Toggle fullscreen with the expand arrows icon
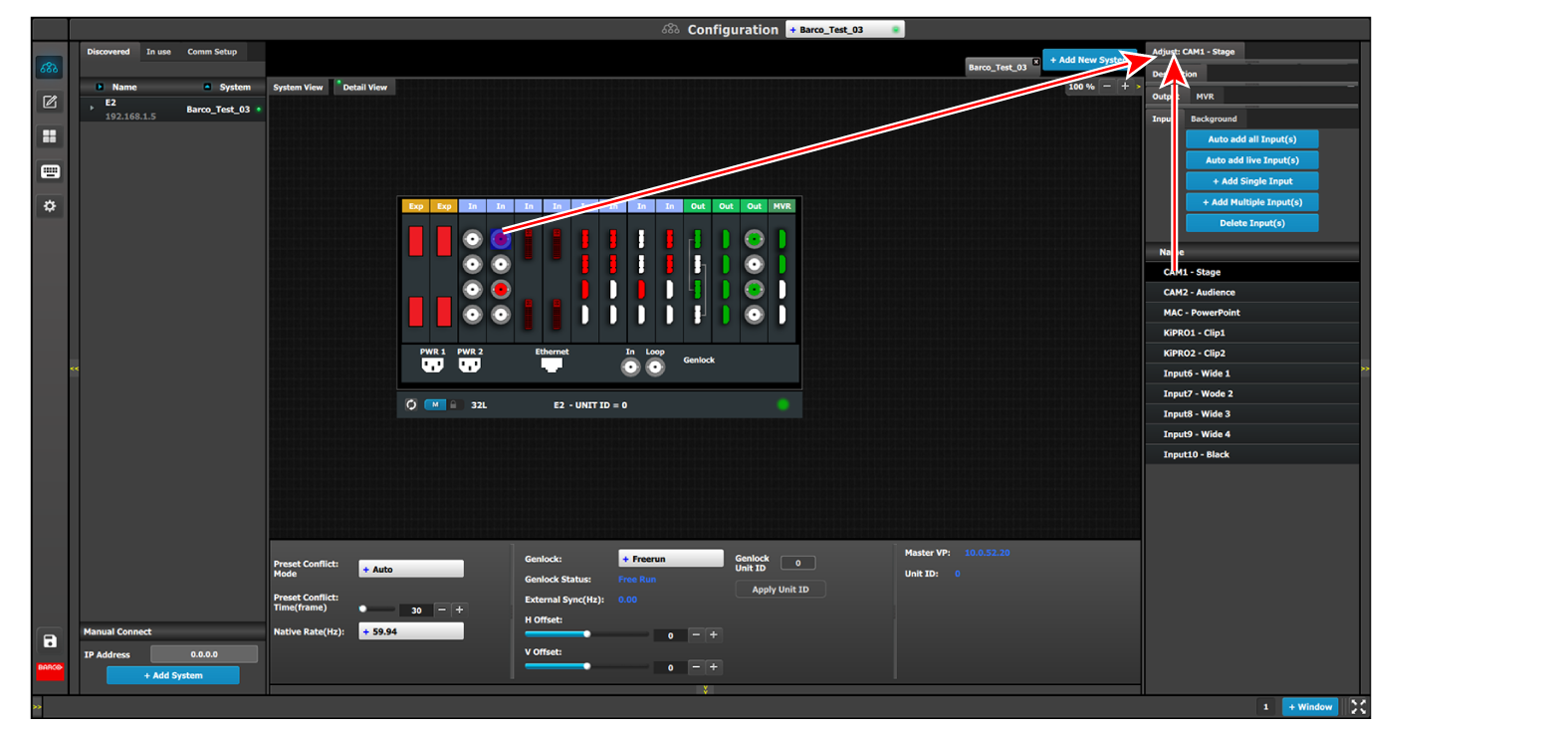 1358,707
